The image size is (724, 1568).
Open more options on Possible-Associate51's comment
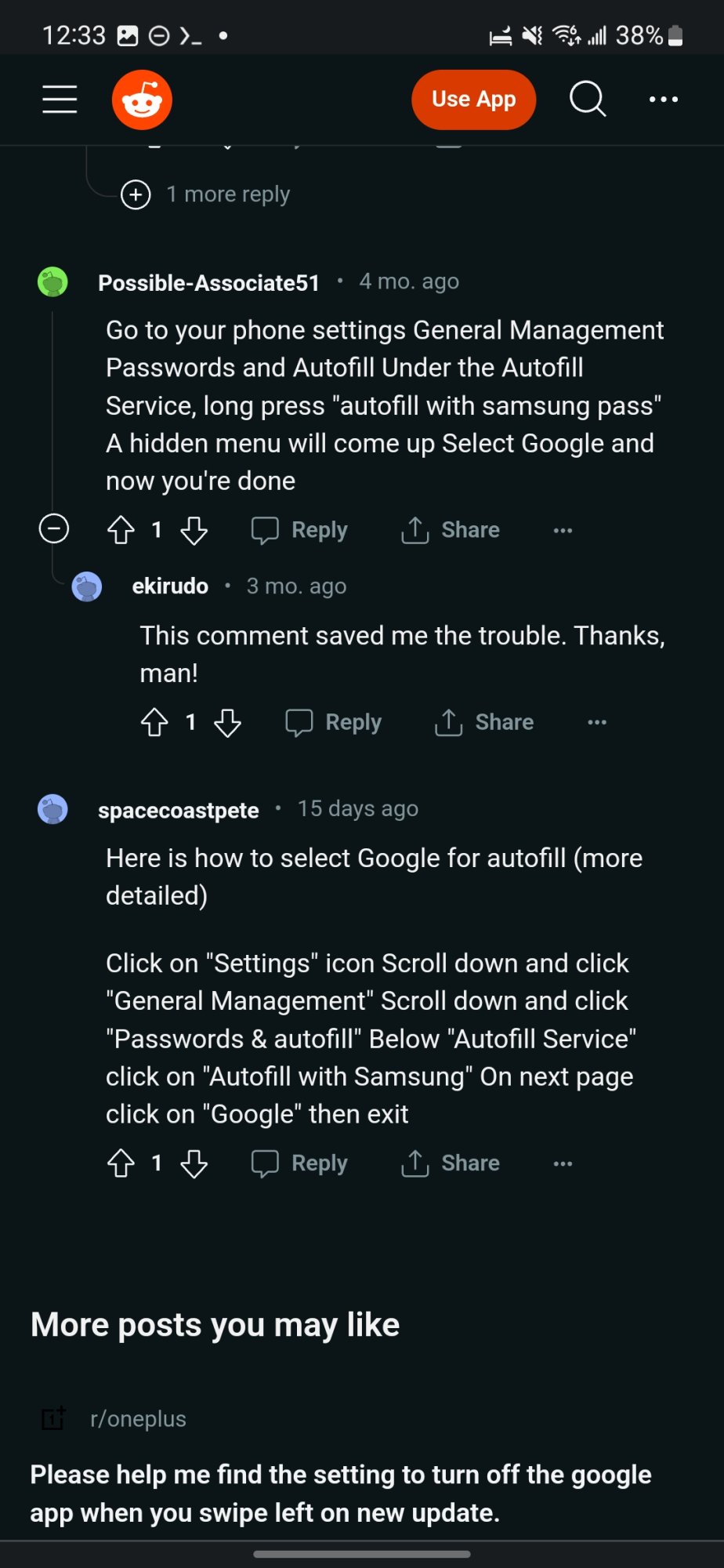click(x=563, y=530)
